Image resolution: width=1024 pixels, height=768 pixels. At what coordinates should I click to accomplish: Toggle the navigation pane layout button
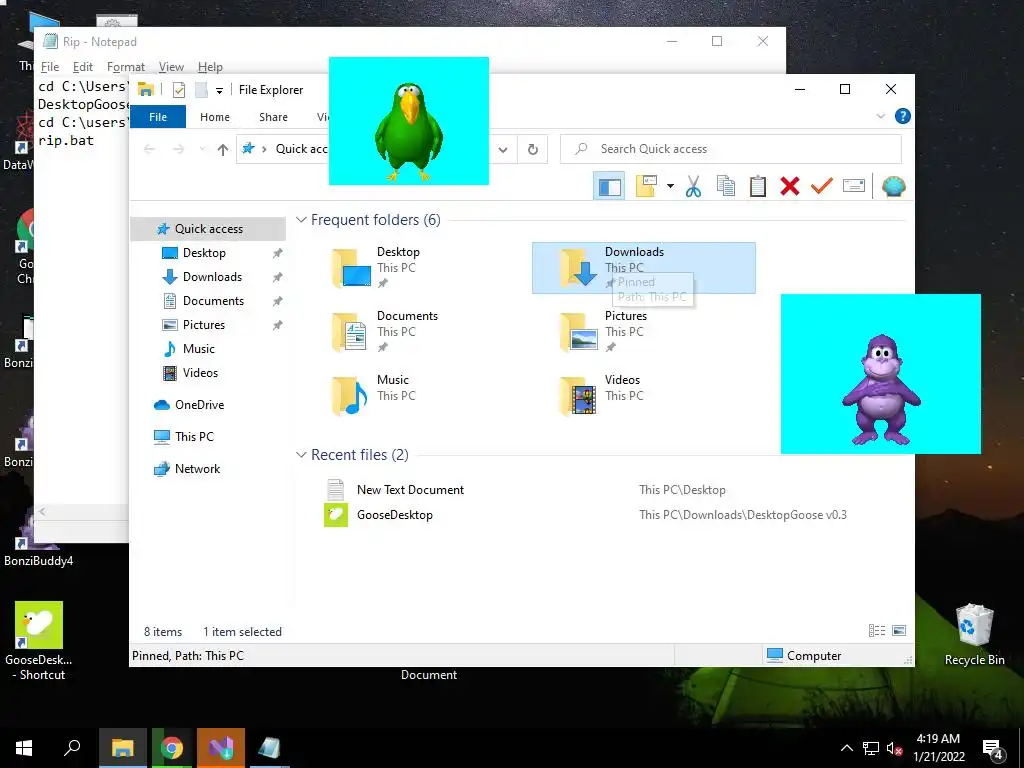(x=609, y=187)
